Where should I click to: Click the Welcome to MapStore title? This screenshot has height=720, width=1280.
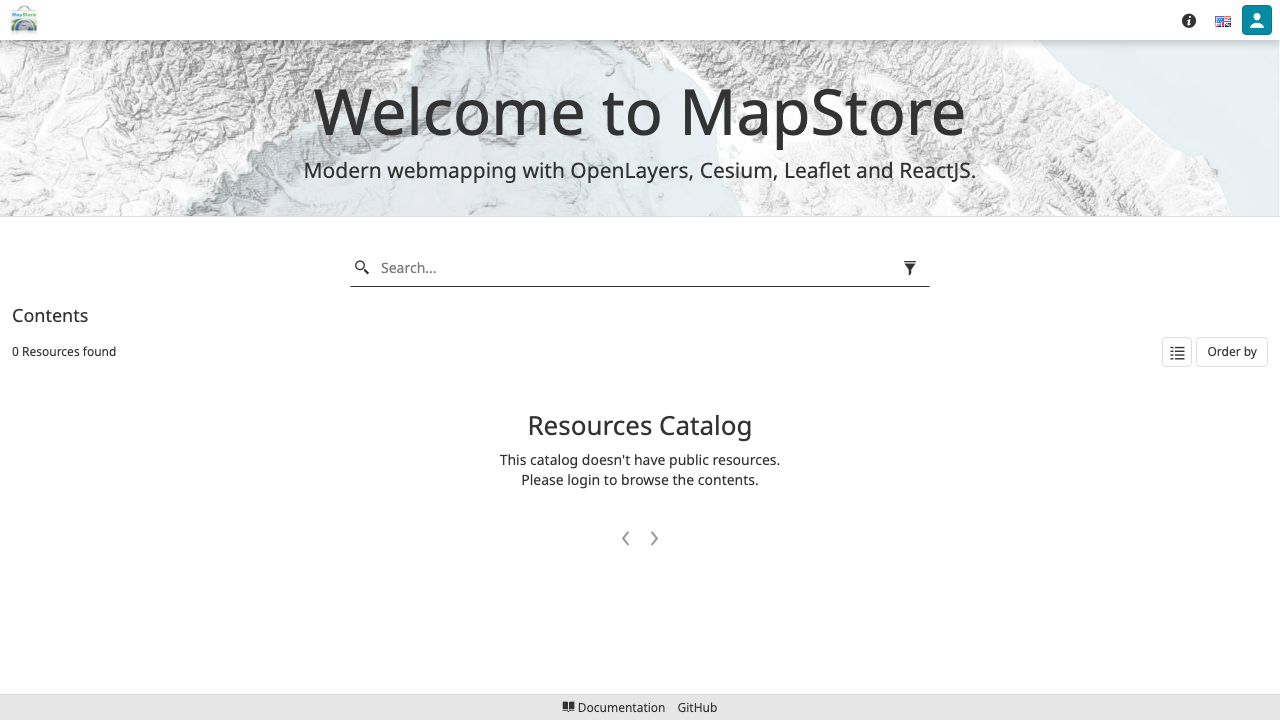click(640, 112)
